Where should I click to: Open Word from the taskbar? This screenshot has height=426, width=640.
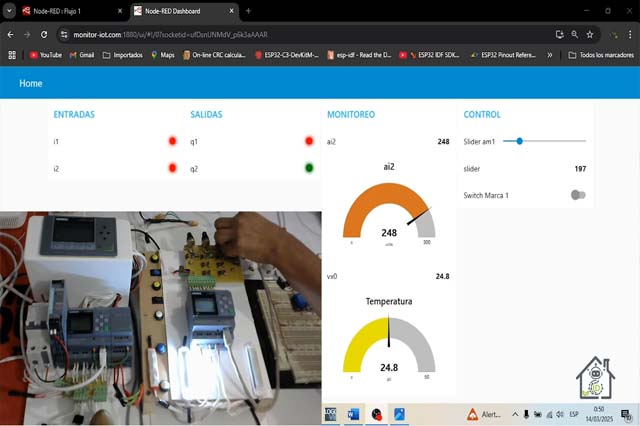[x=353, y=414]
